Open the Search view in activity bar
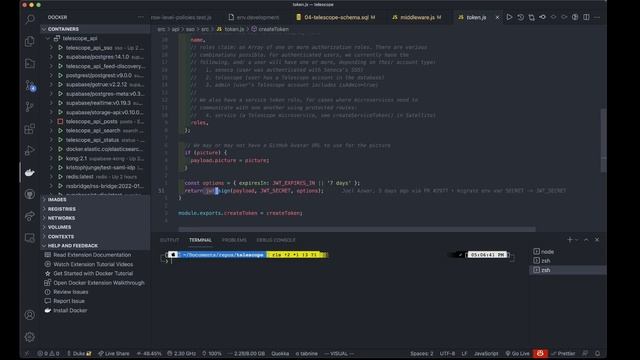This screenshot has height=360, width=640. (30, 19)
